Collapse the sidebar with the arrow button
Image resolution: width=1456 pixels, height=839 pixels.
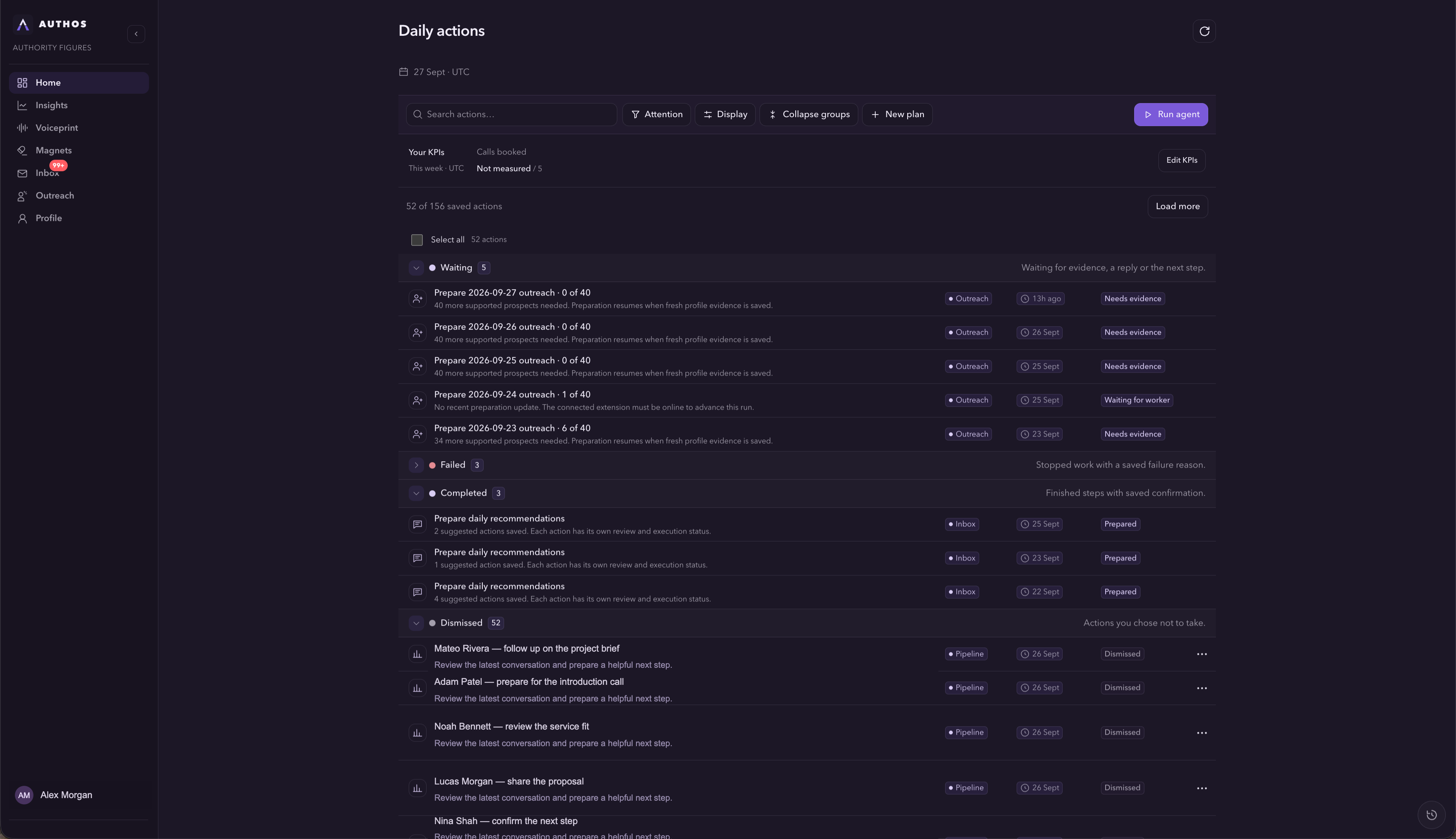tap(136, 34)
